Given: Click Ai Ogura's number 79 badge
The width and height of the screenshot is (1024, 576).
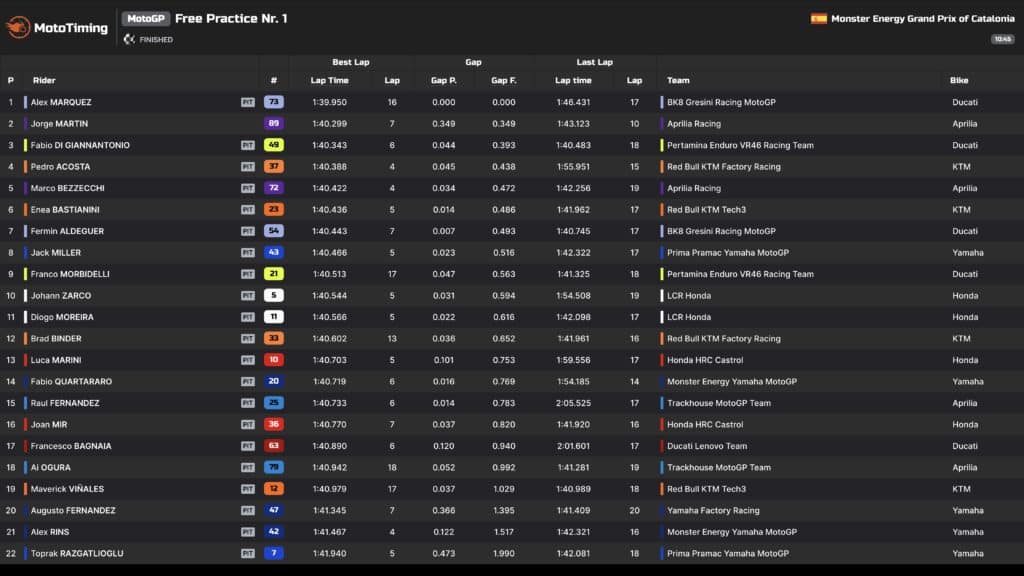Looking at the screenshot, I should 274,468.
